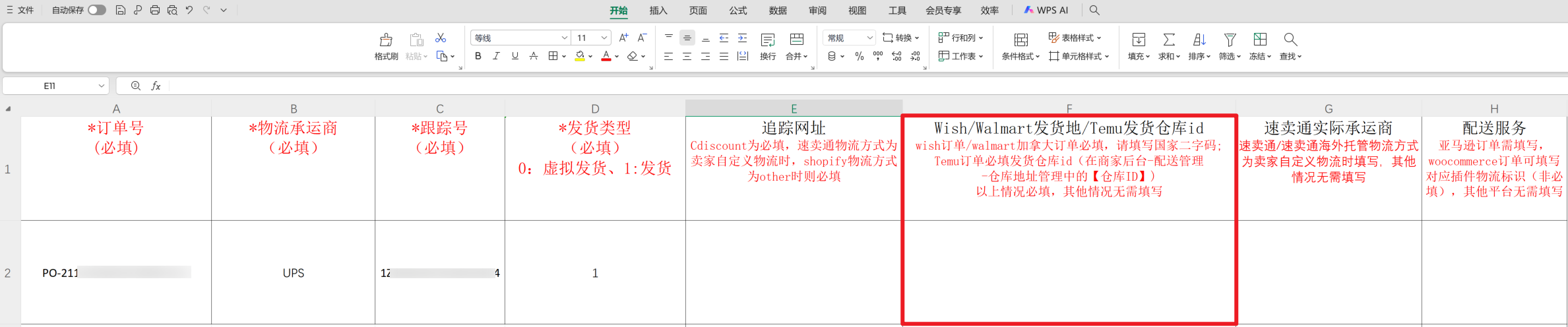Switch to 视图 View tab

857,11
